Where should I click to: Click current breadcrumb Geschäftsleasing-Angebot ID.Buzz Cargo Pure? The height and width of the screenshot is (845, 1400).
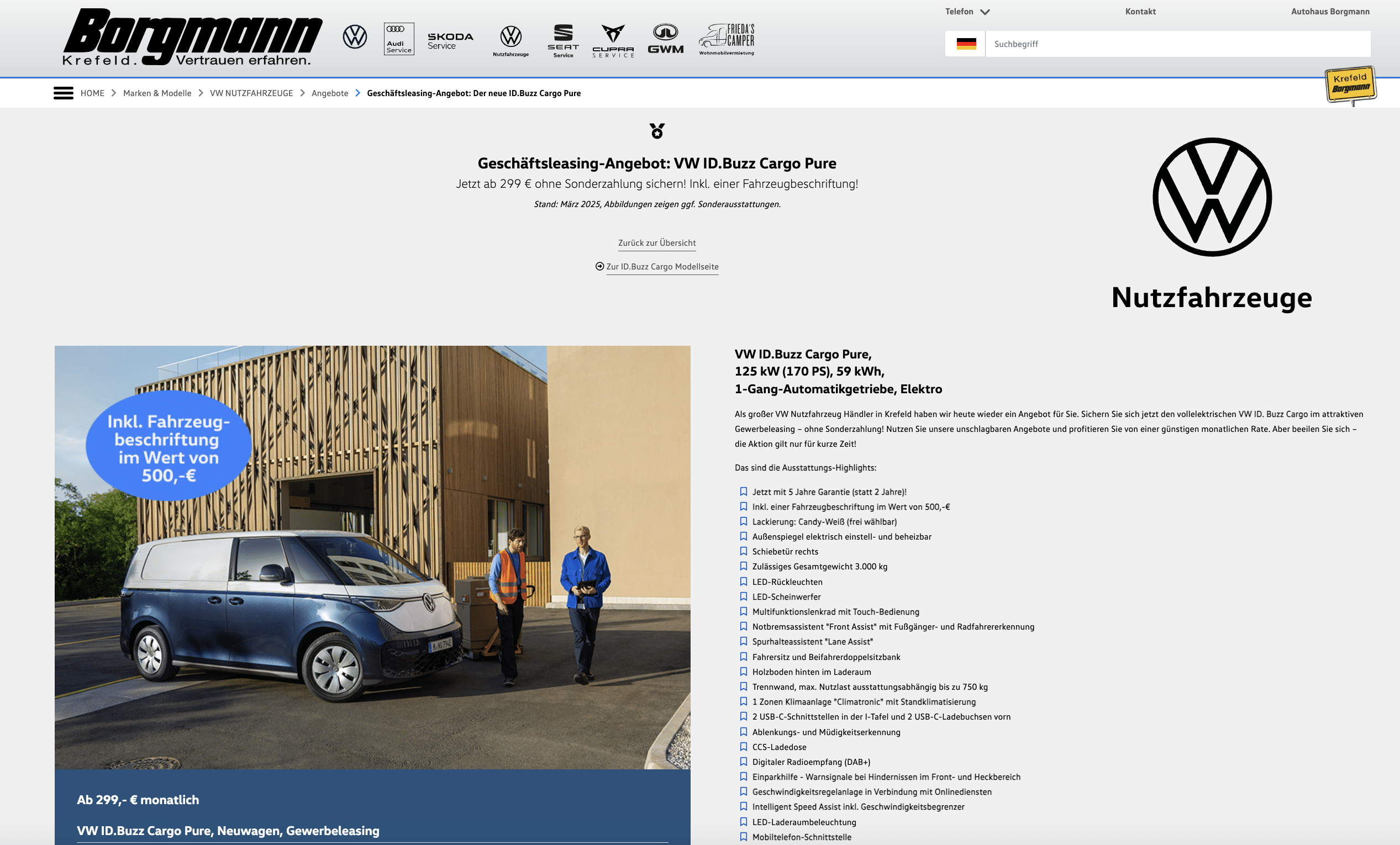[x=474, y=93]
